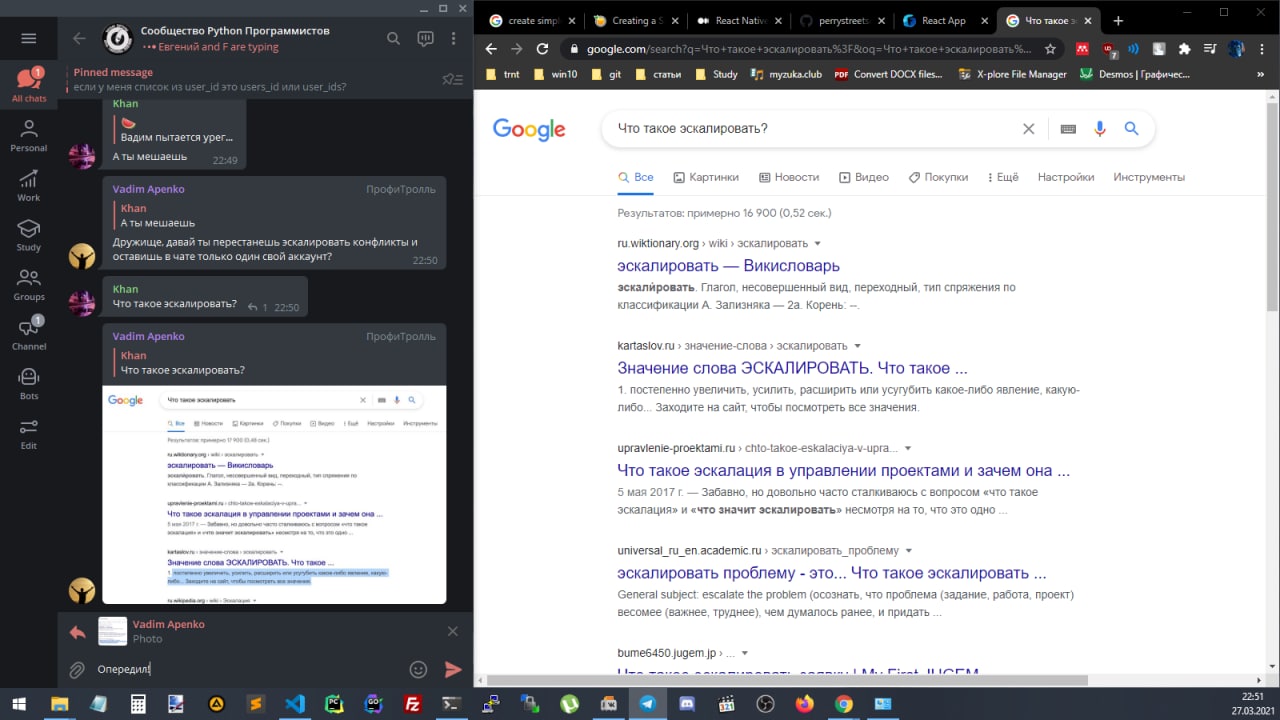The height and width of the screenshot is (720, 1280).
Task: Click the attach file paperclip icon
Action: [x=76, y=670]
